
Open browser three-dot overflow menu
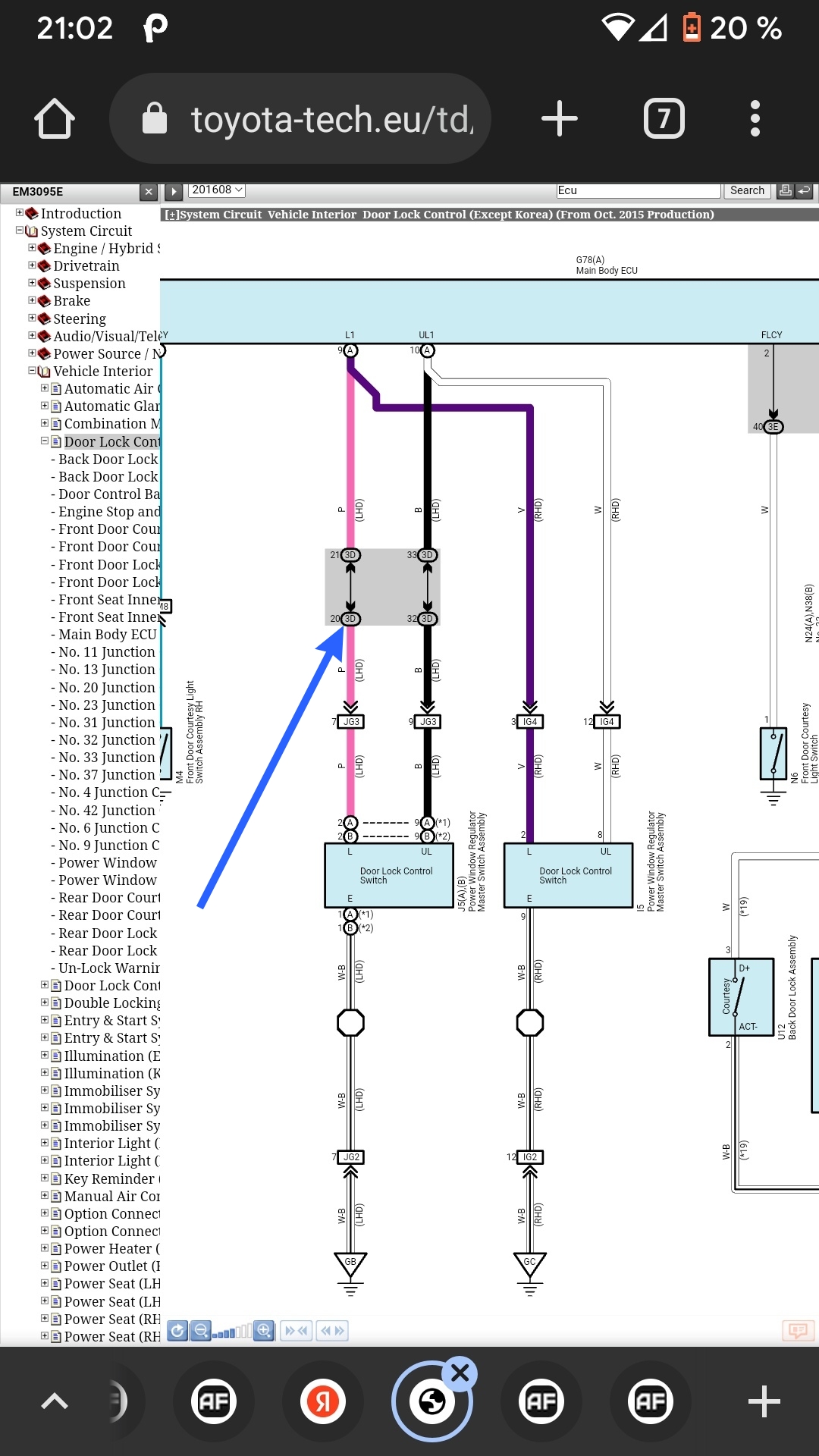click(755, 119)
